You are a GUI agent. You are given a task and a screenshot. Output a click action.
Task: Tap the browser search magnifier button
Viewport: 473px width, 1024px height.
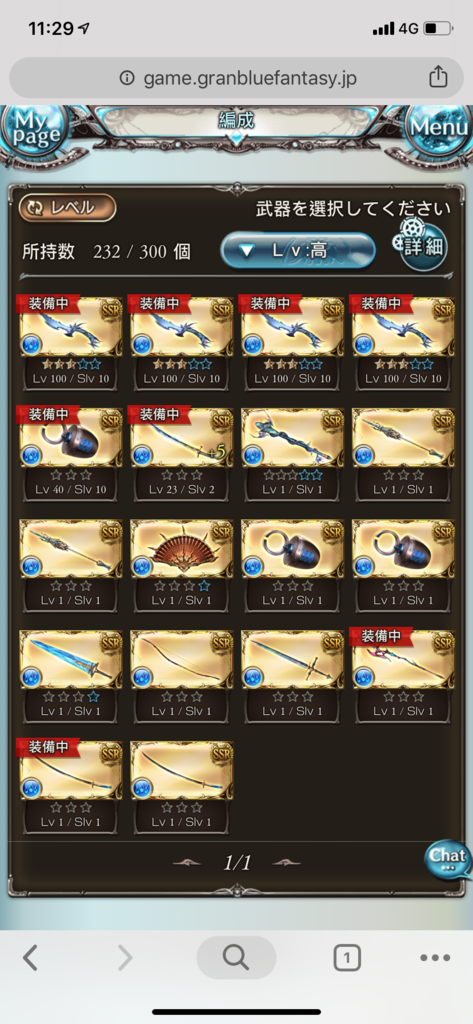[x=236, y=958]
